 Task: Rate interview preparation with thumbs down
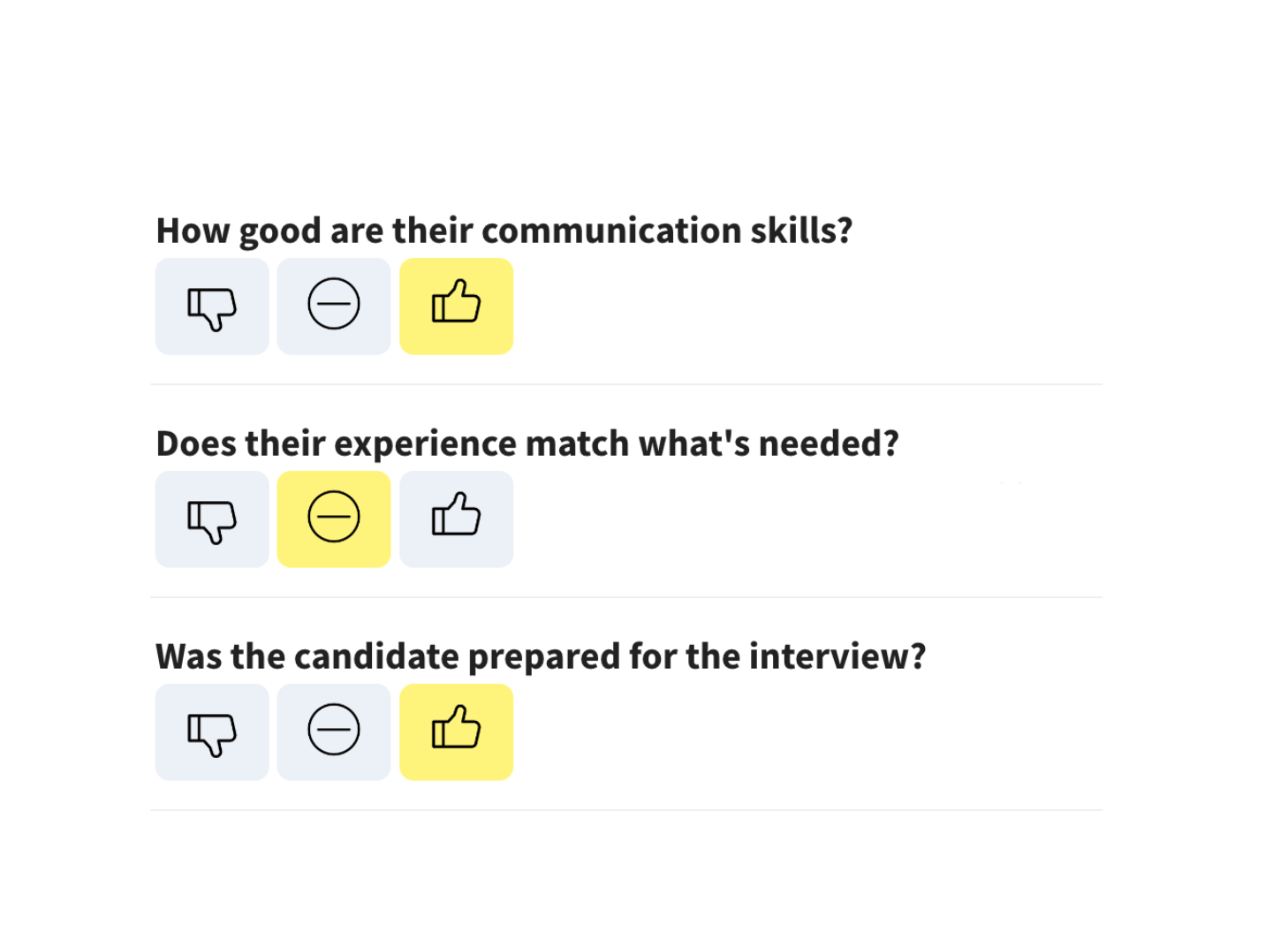point(212,732)
